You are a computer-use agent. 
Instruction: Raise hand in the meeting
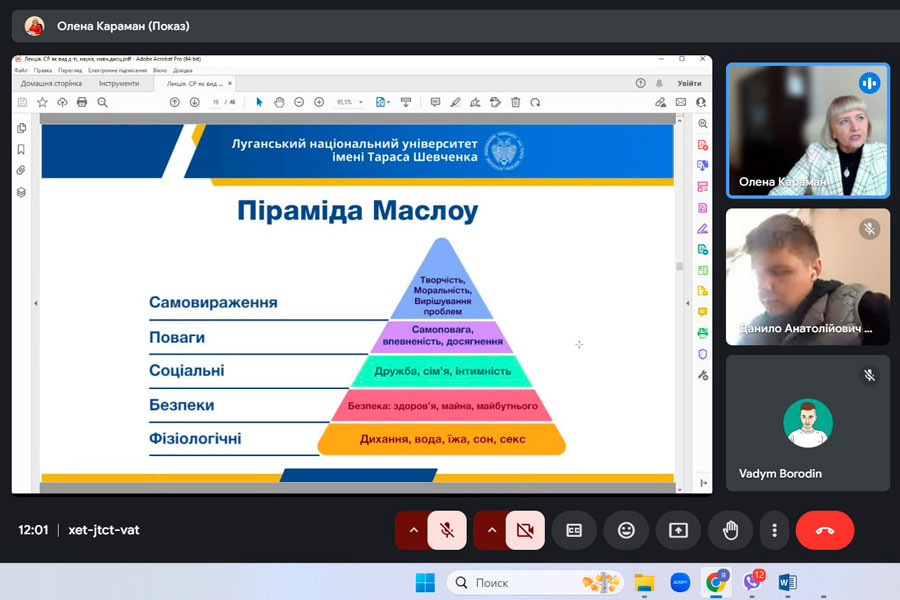tap(730, 530)
